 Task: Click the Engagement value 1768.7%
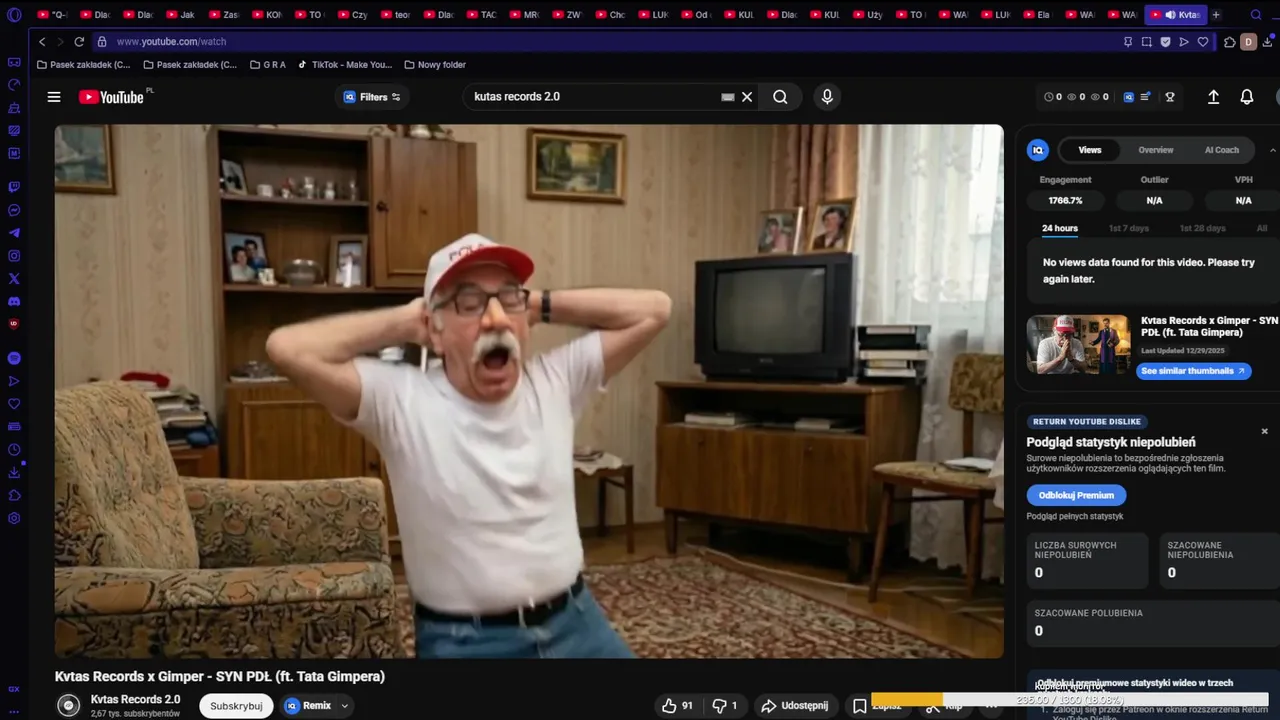[x=1065, y=201]
